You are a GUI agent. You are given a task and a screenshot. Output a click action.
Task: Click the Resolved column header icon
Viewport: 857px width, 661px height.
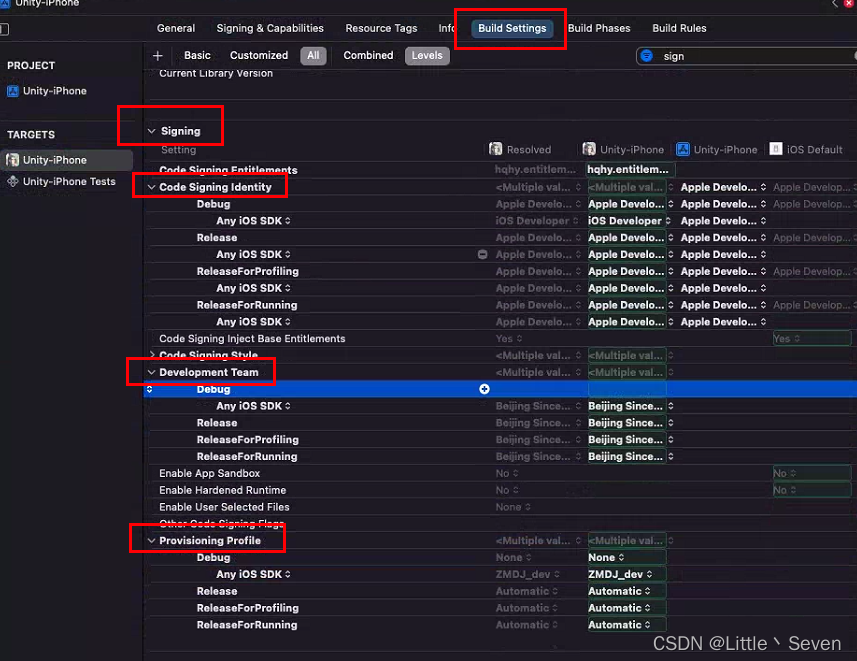(496, 149)
